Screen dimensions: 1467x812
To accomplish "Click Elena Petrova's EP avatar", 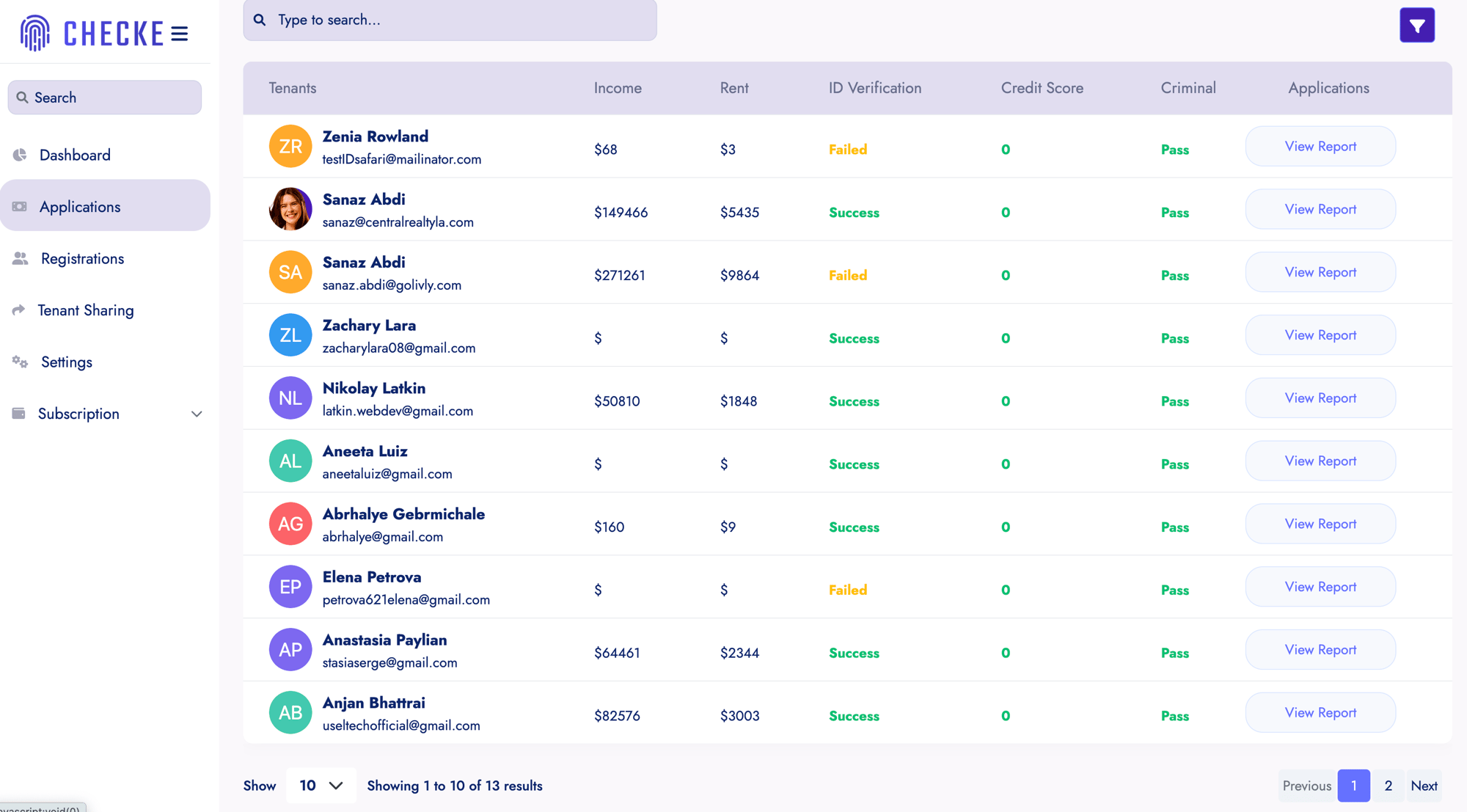I will [x=290, y=587].
